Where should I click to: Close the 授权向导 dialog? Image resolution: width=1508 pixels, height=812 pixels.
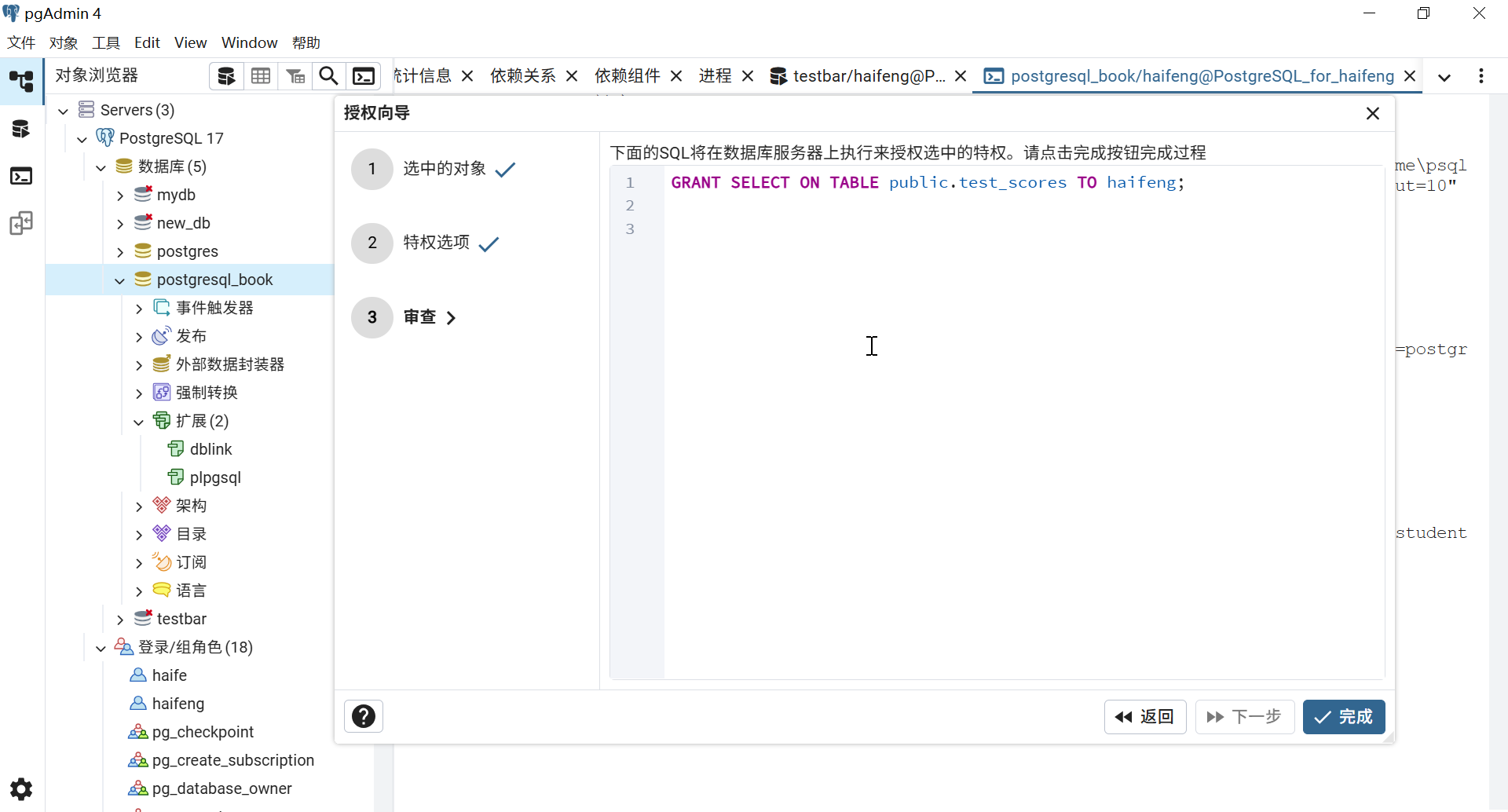pos(1372,114)
